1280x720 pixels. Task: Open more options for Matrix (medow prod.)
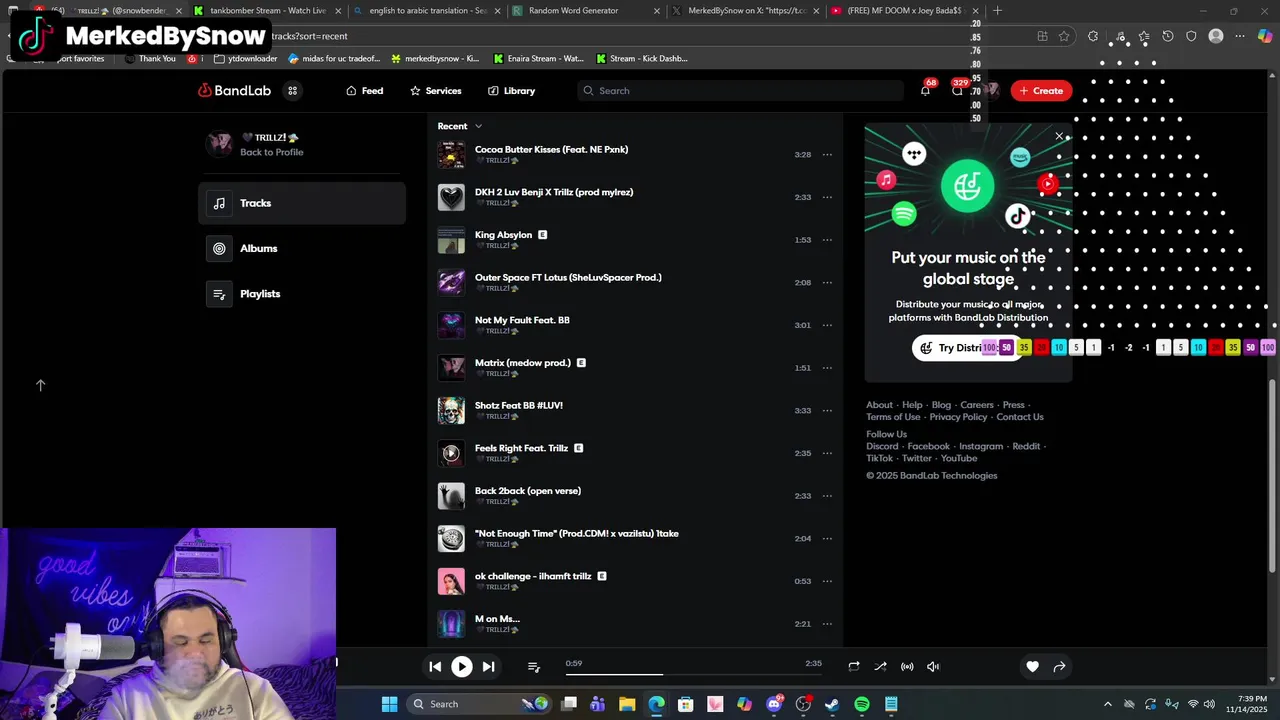point(827,368)
